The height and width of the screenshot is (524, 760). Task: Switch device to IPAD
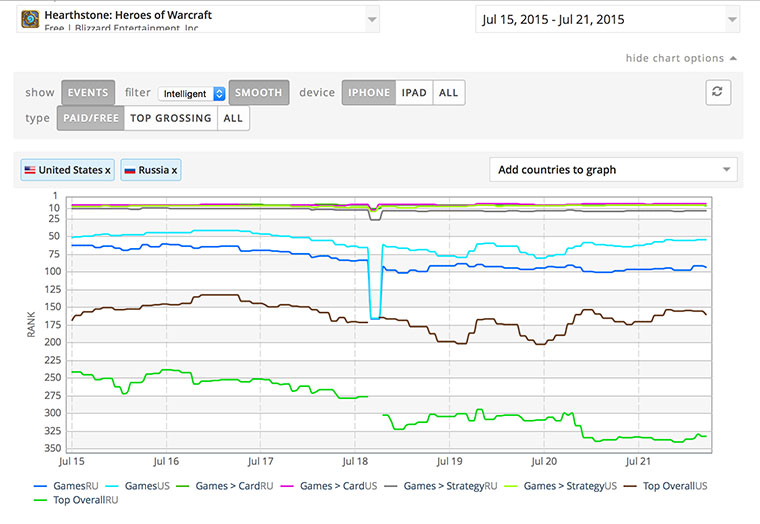click(414, 93)
